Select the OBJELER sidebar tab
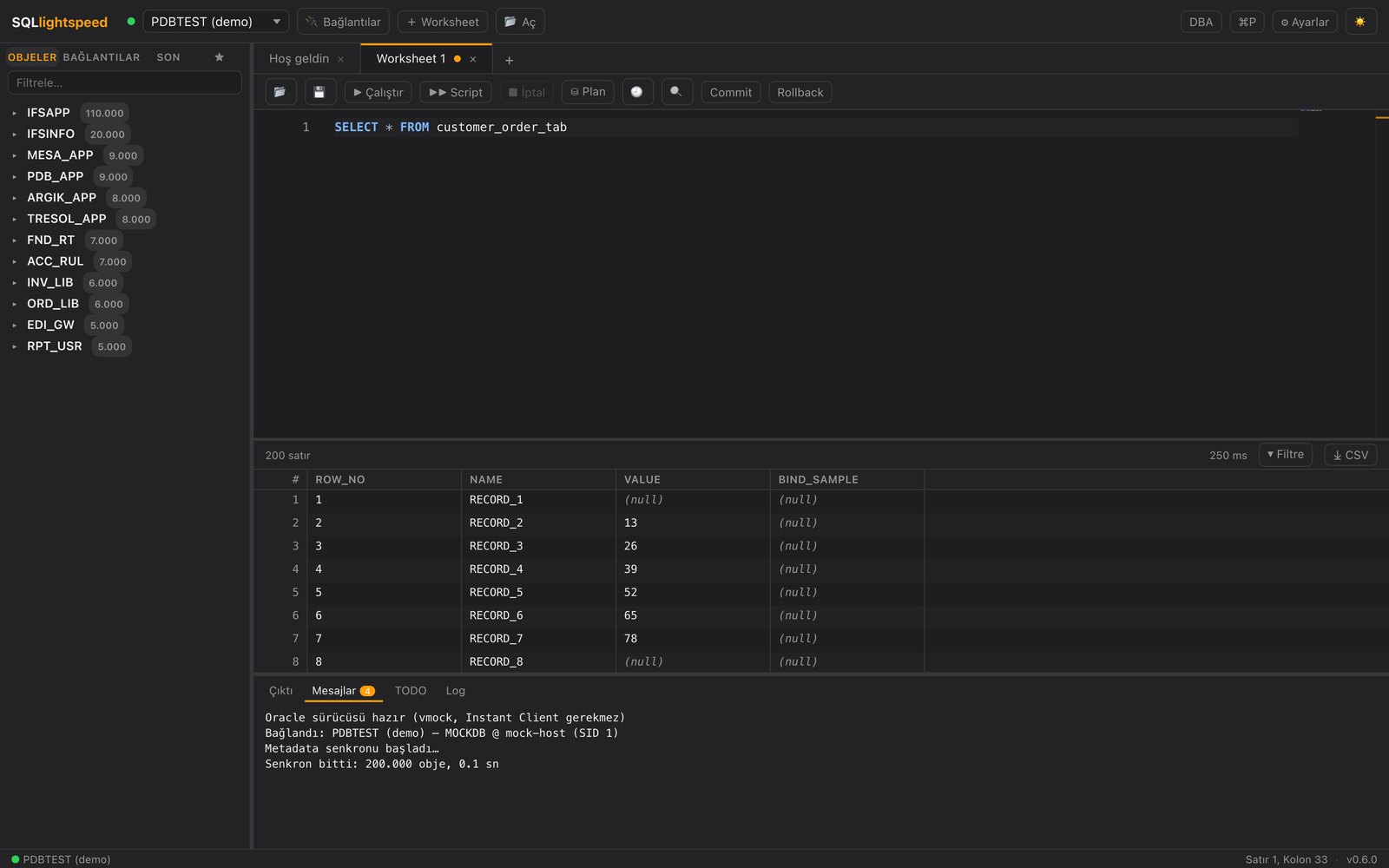Viewport: 1389px width, 868px height. (x=32, y=57)
